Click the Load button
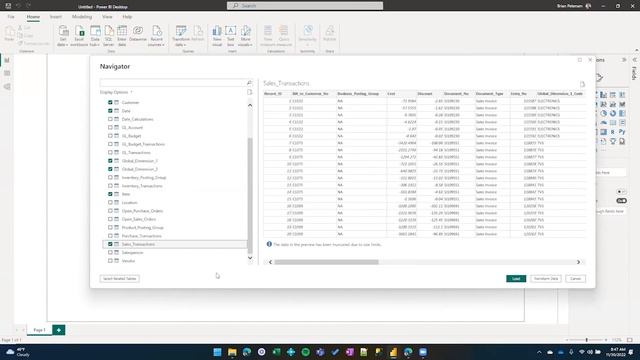 point(516,279)
